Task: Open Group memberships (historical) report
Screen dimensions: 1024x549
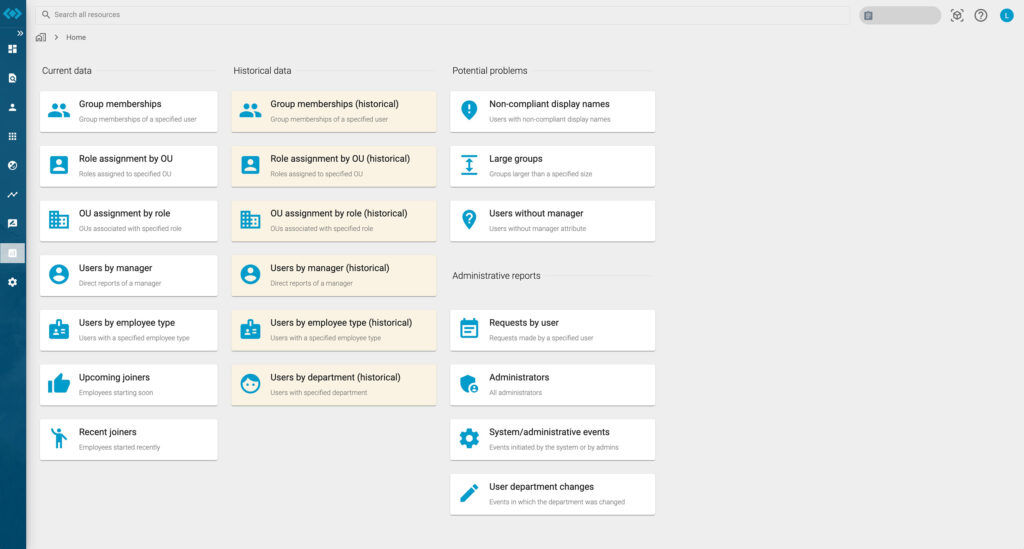Action: tap(334, 112)
